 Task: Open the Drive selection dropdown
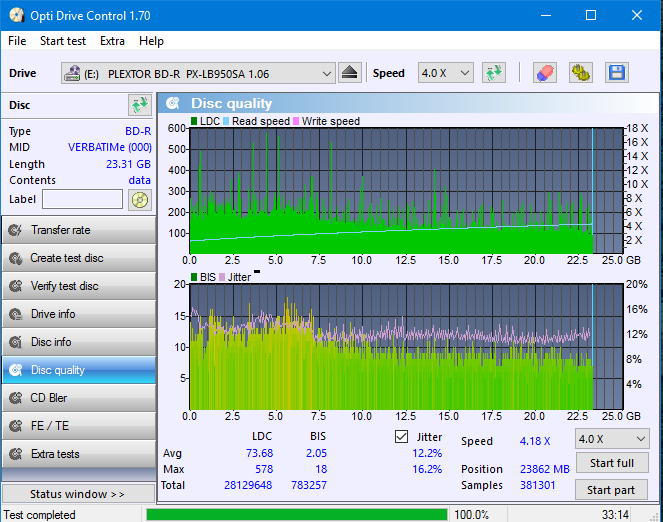click(198, 74)
